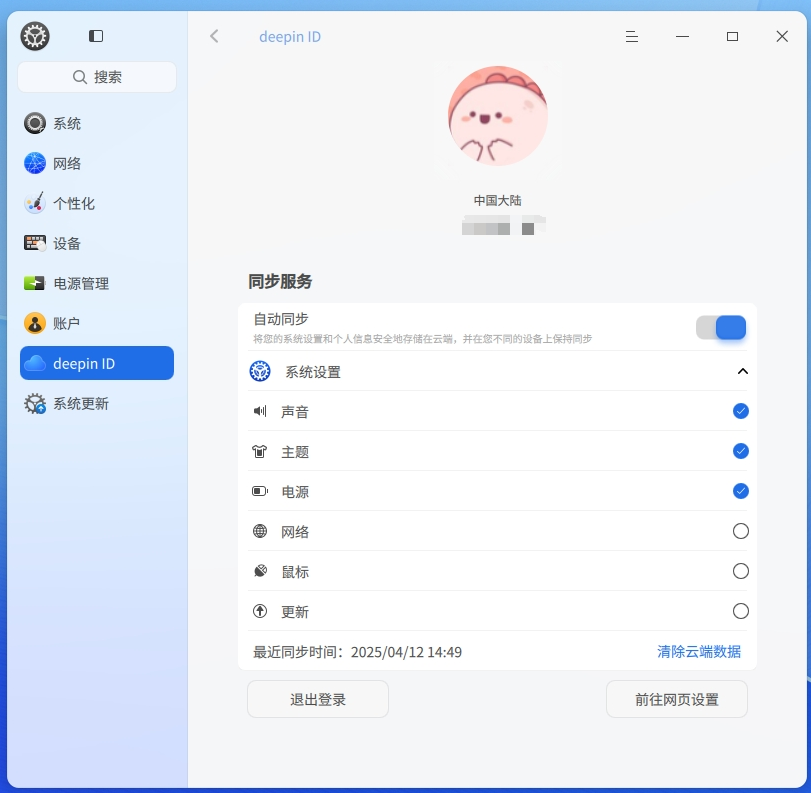This screenshot has height=793, width=811.
Task: Close the Control Center window
Action: [x=782, y=36]
